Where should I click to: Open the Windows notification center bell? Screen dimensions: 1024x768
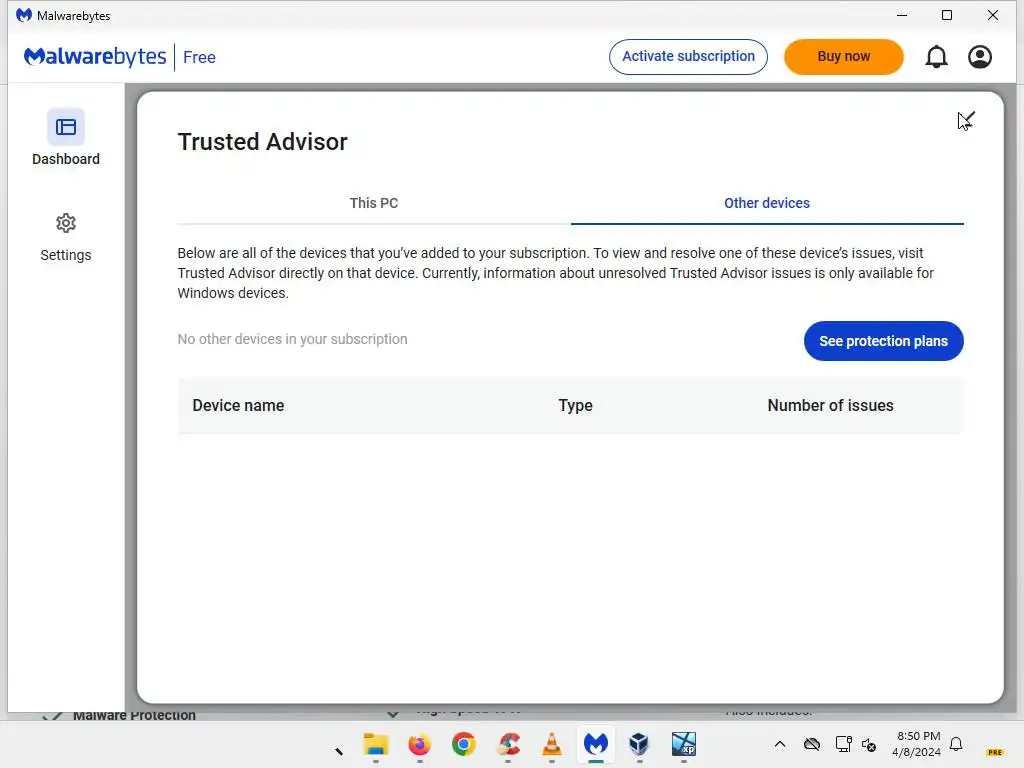pos(956,744)
